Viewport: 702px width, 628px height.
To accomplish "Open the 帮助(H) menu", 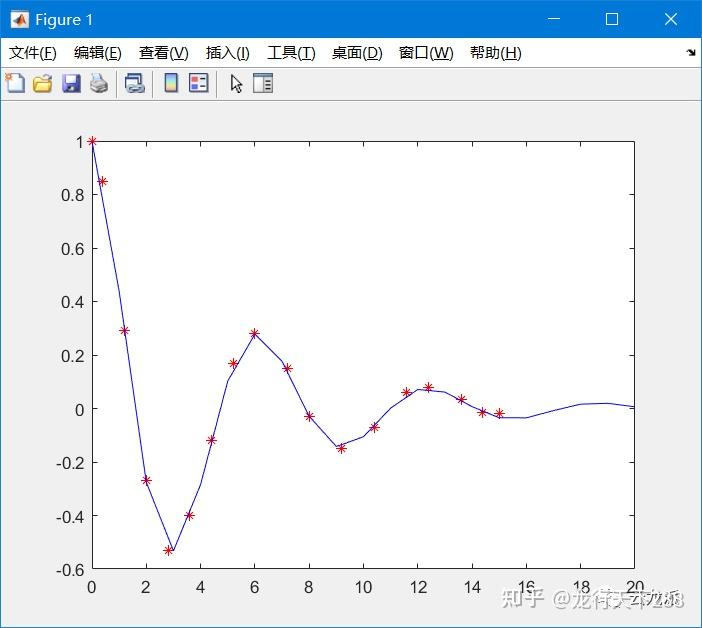I will 496,53.
